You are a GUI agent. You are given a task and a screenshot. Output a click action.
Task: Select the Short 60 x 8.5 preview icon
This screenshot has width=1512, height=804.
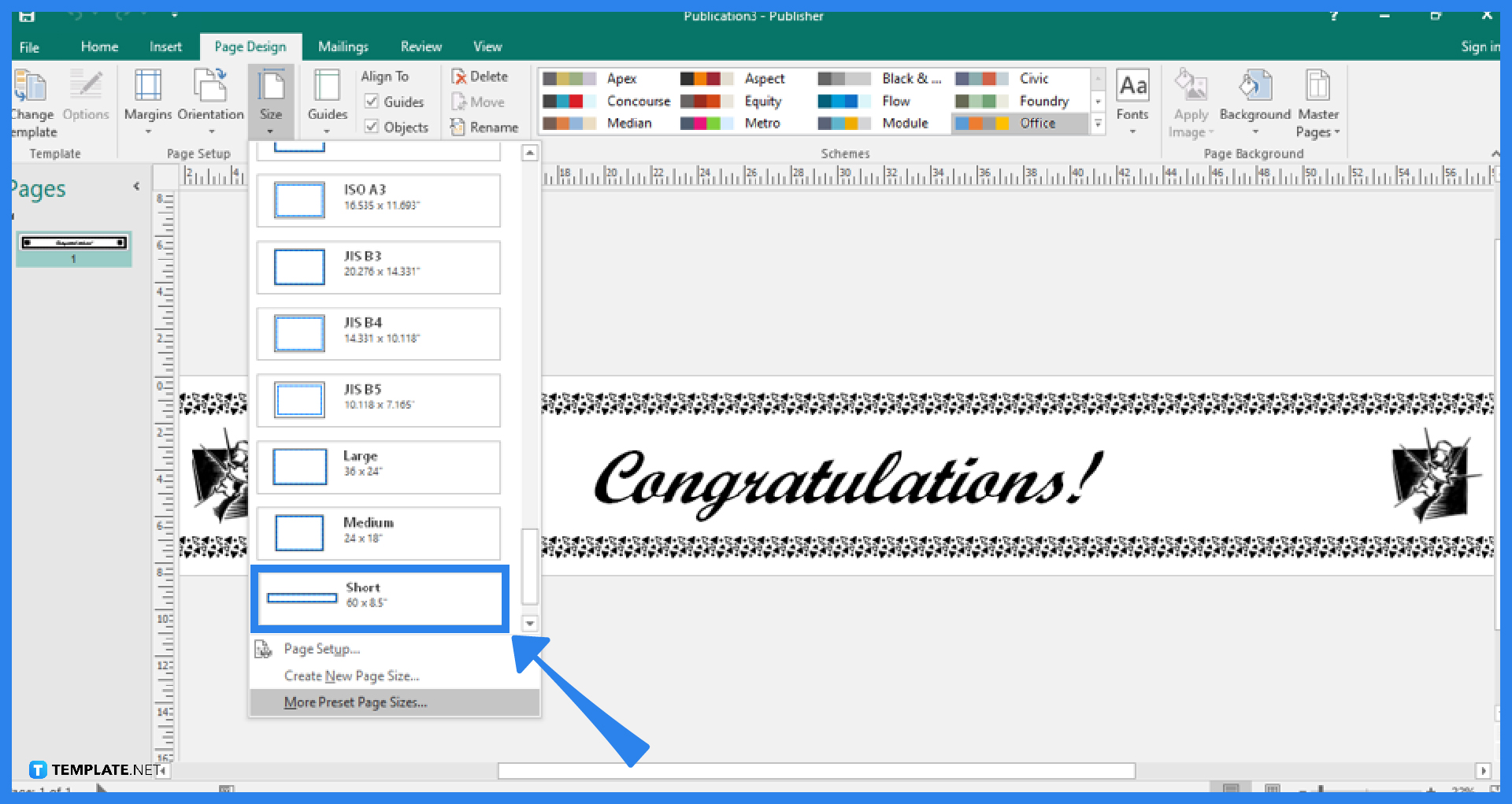[302, 598]
